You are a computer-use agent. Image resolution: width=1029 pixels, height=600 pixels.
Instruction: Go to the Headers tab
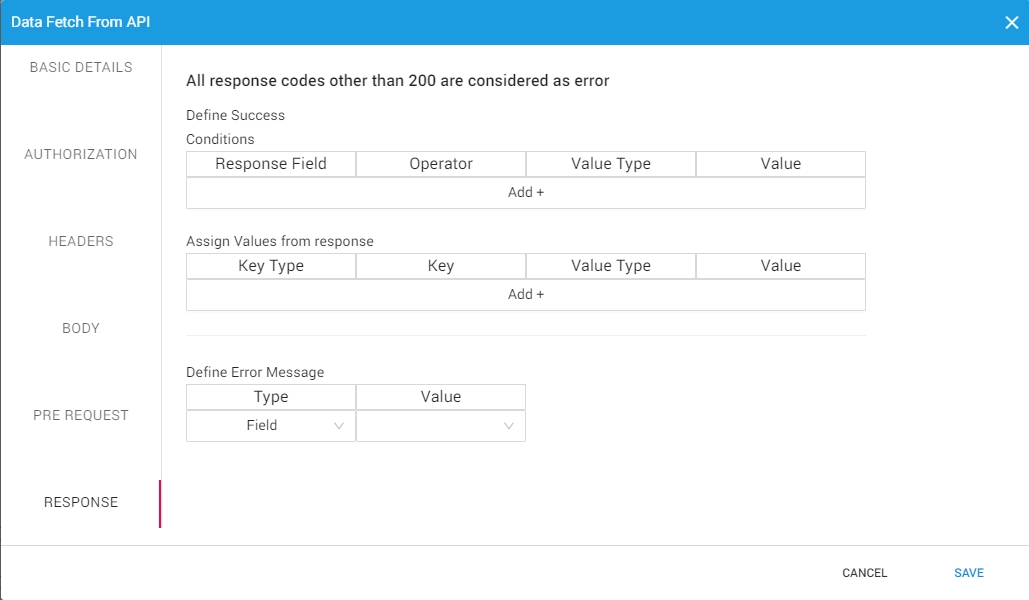(81, 241)
